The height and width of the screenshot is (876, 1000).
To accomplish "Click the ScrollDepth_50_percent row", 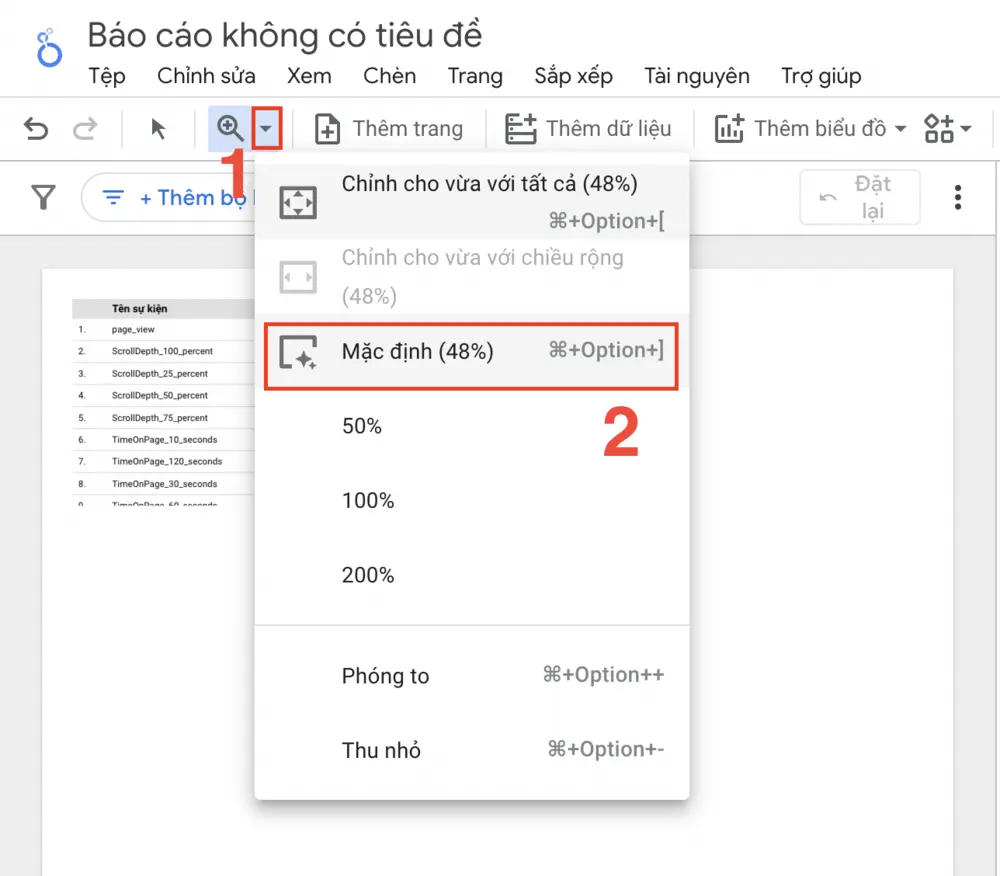I will point(163,395).
